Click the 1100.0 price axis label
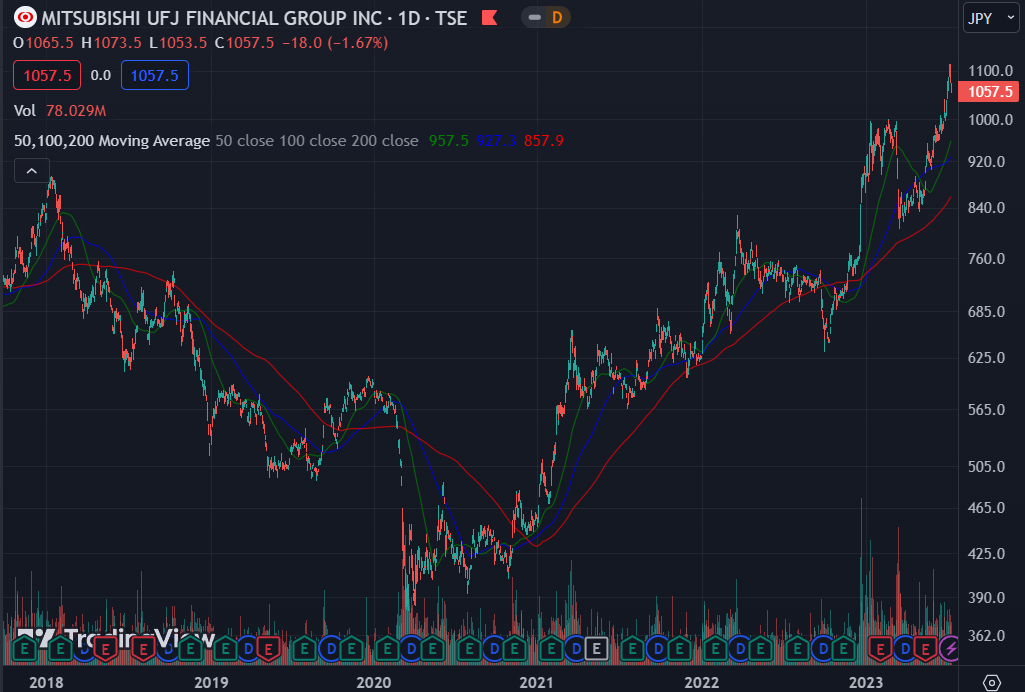 (x=990, y=71)
